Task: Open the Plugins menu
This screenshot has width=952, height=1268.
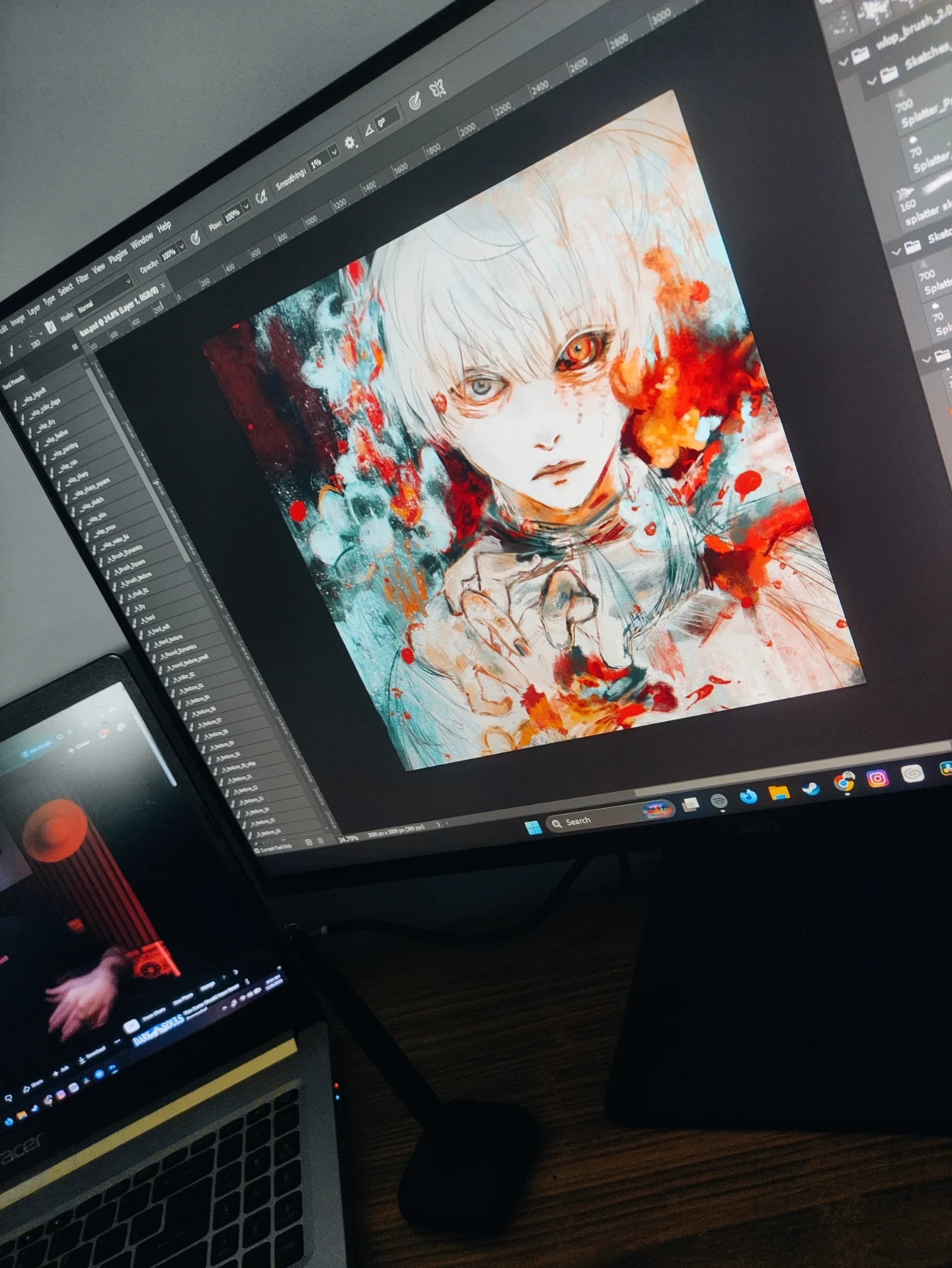Action: coord(118,256)
